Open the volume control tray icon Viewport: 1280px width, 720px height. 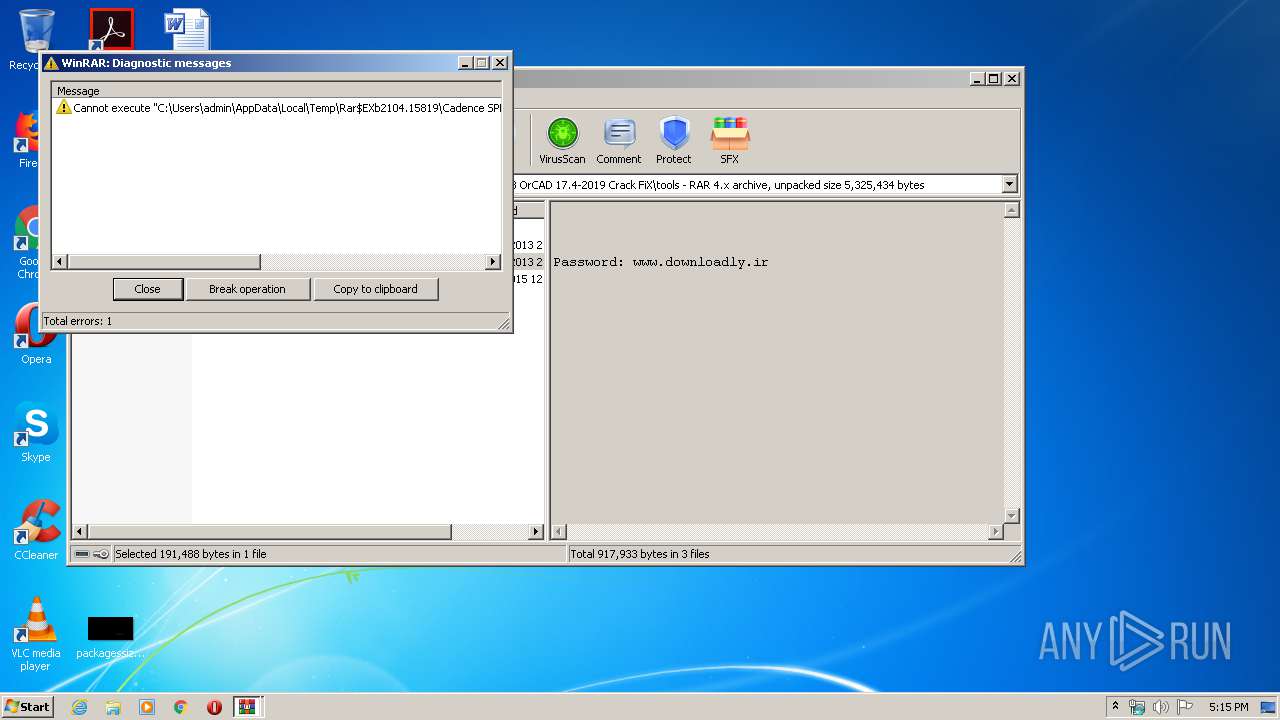click(x=1161, y=707)
